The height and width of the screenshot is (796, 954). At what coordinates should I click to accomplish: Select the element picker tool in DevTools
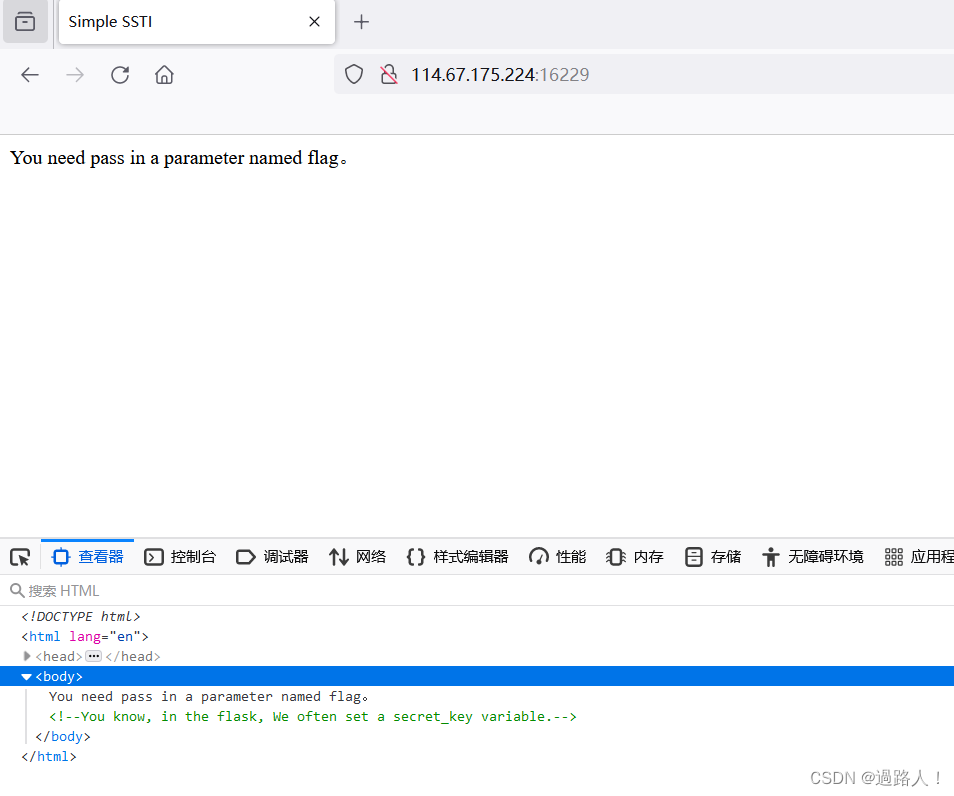click(19, 557)
